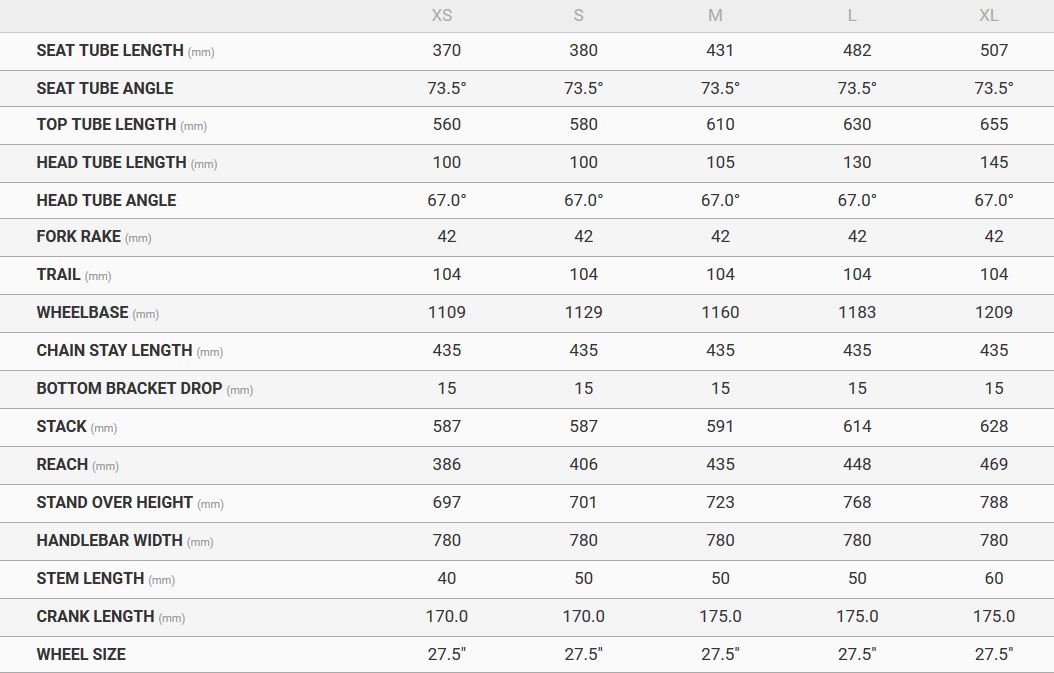The height and width of the screenshot is (673, 1054).
Task: Click the Seat Tube Length row label
Action: (x=110, y=50)
